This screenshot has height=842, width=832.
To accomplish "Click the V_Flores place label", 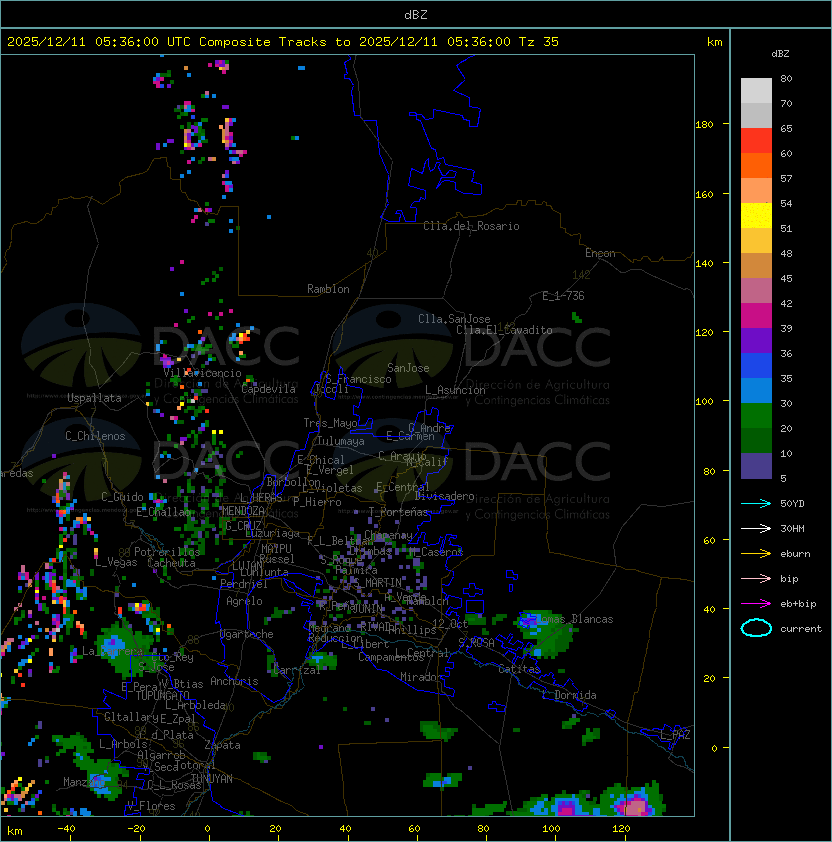I will [151, 806].
